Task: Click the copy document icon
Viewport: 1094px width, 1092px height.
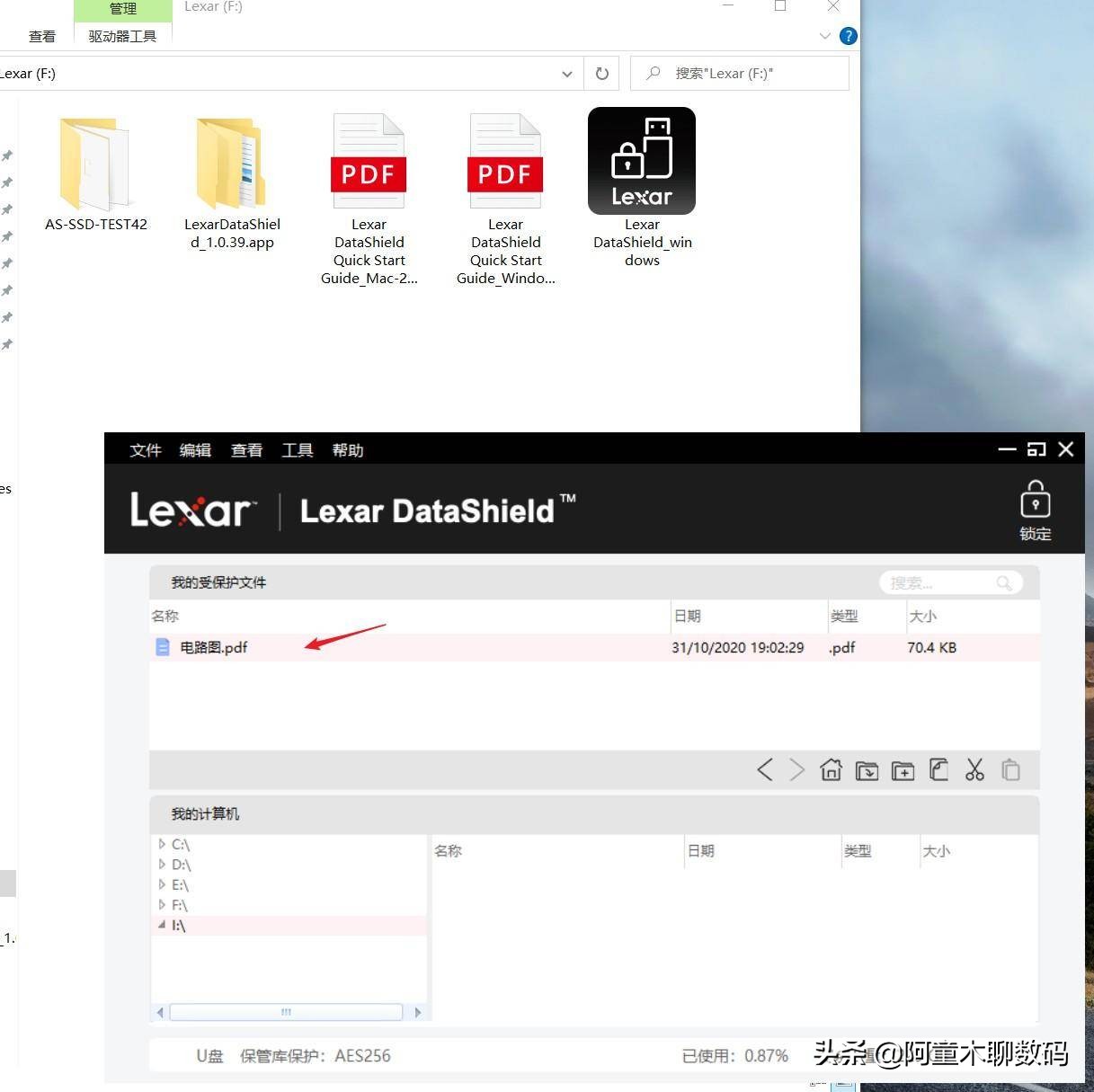Action: (938, 769)
